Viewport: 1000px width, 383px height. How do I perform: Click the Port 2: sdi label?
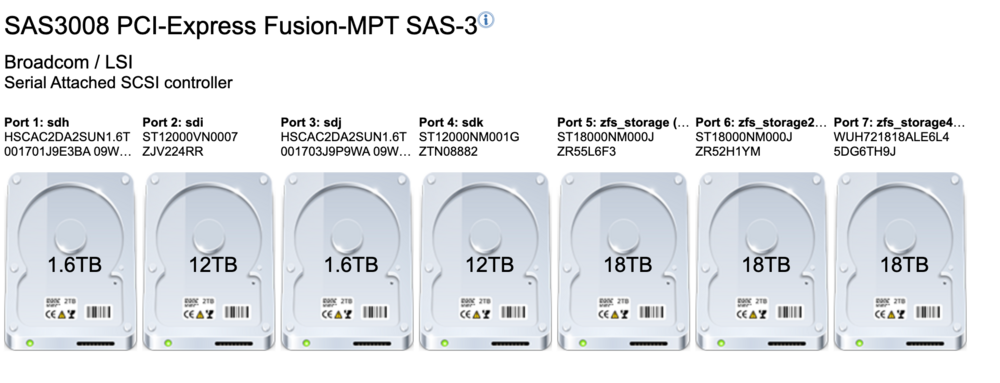coord(173,122)
